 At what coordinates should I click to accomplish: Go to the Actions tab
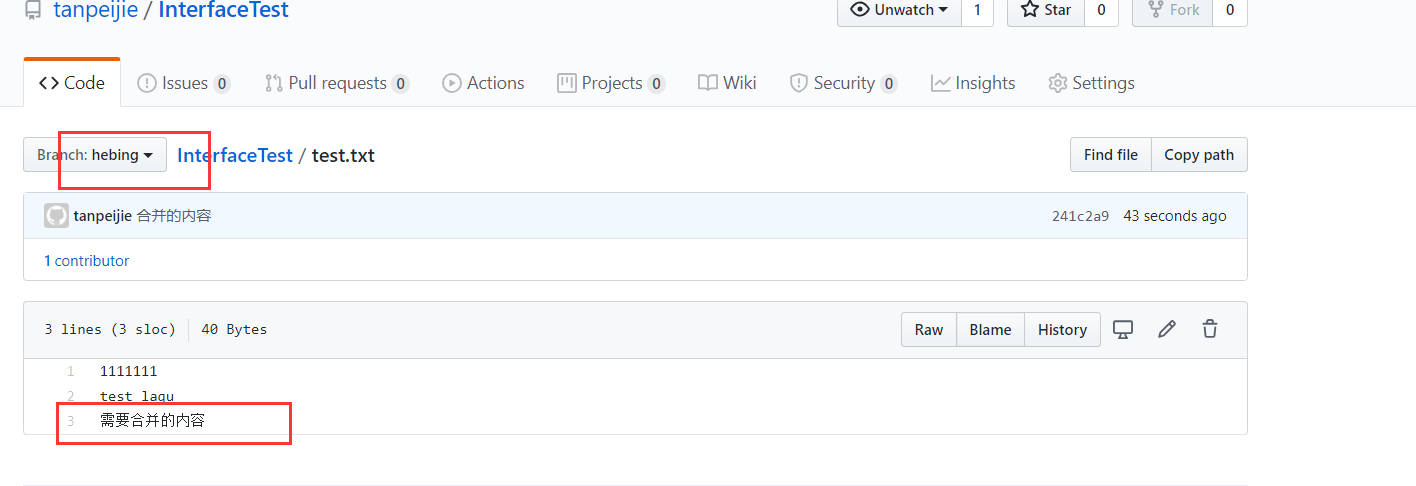tap(484, 83)
